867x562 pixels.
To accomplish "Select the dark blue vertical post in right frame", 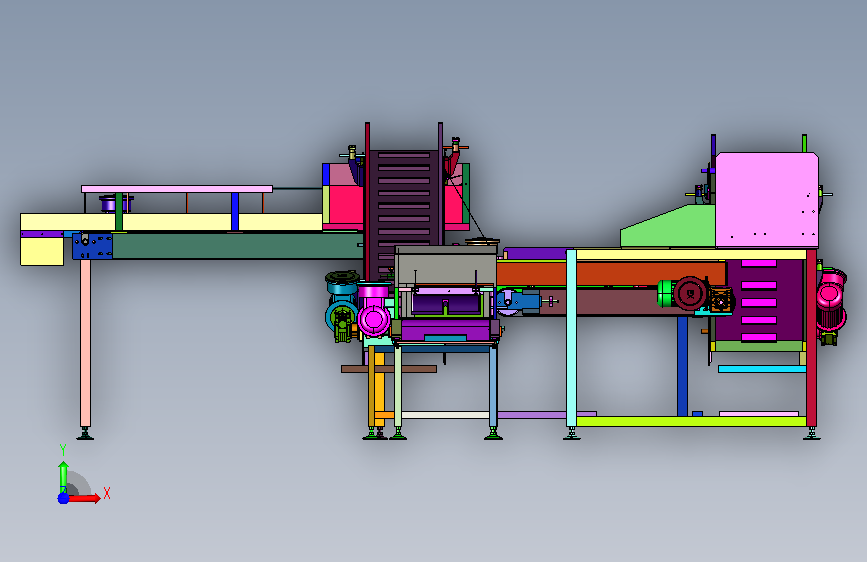I will pos(682,366).
